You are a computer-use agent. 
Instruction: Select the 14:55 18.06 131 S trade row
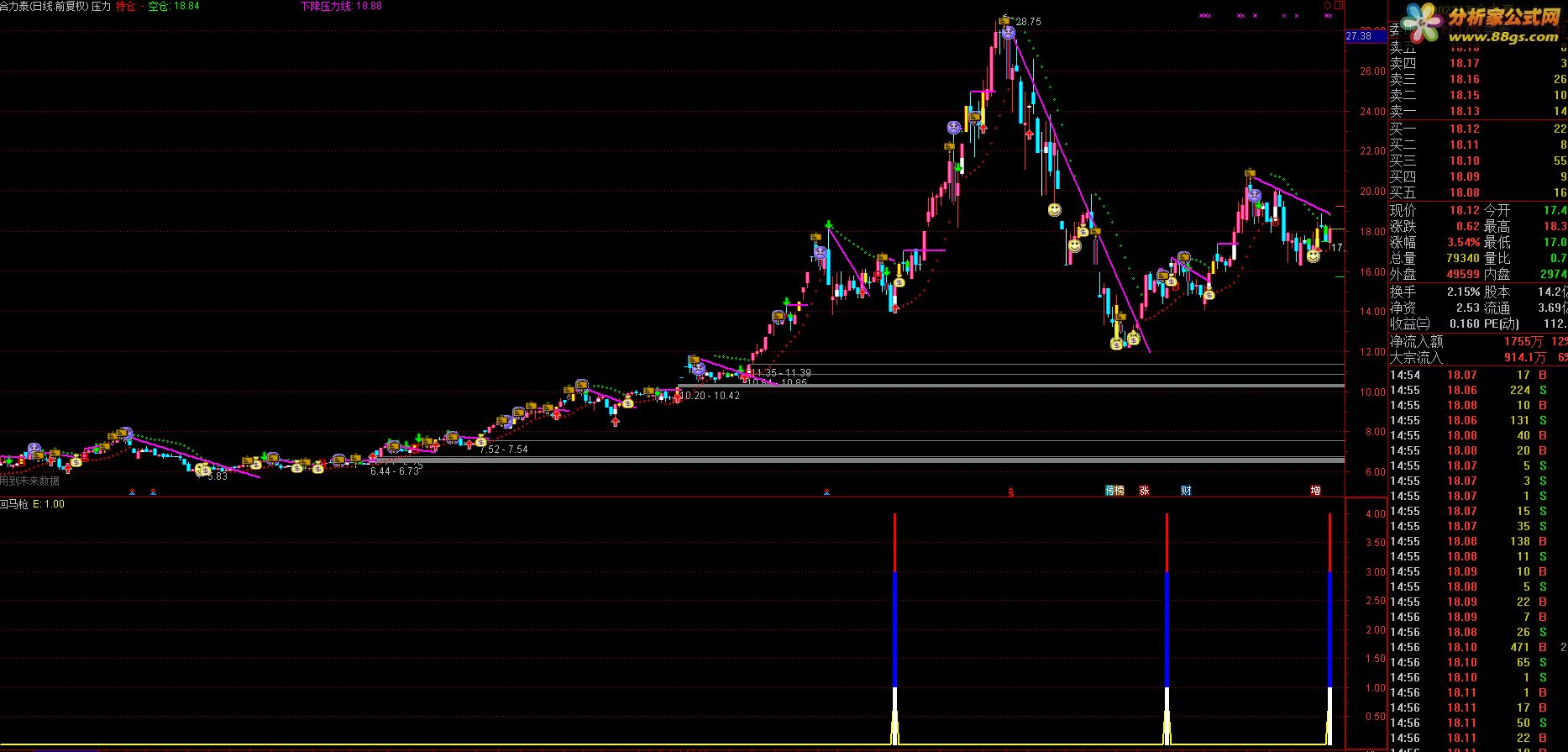1477,420
